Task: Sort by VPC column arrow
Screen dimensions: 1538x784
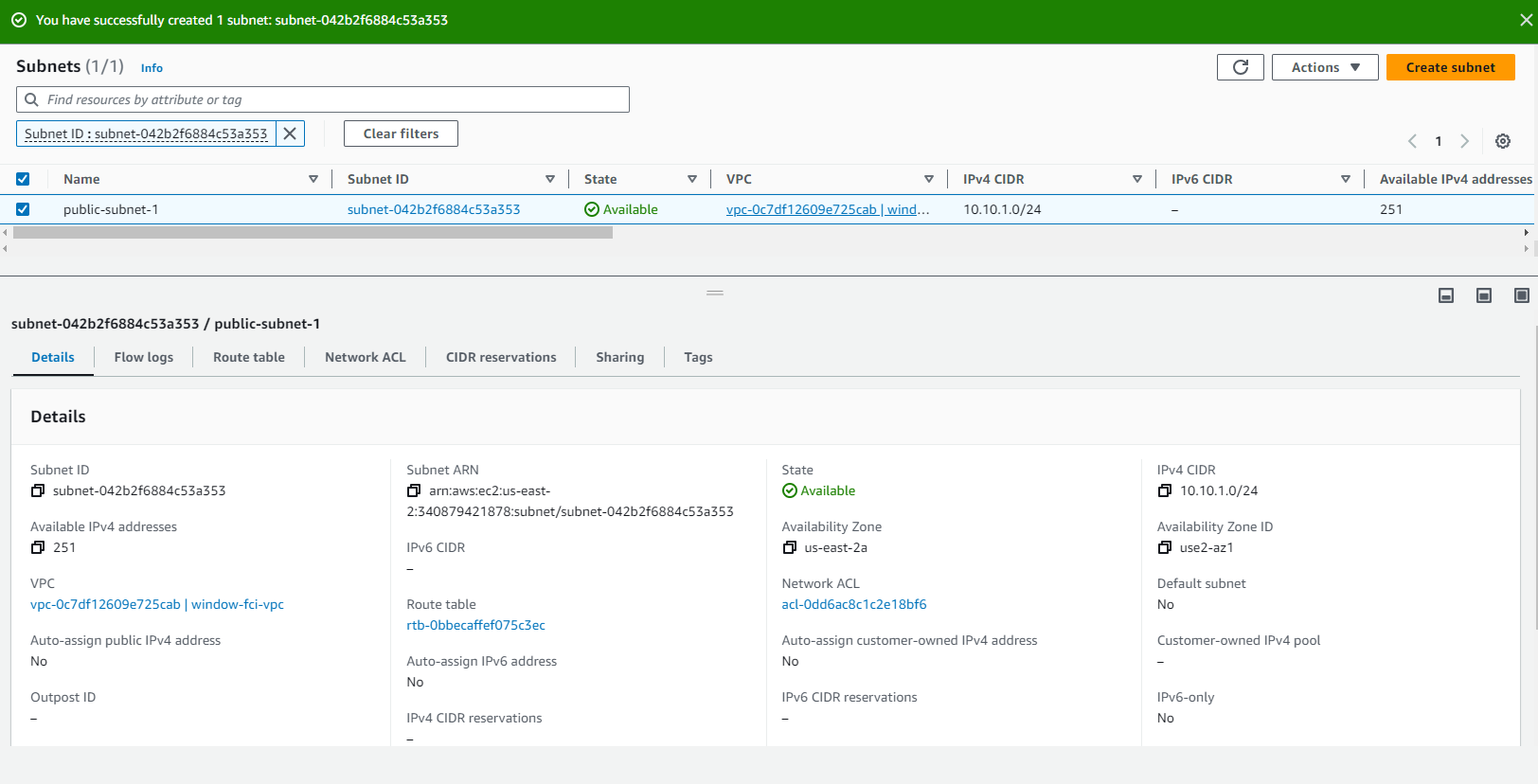Action: click(929, 179)
